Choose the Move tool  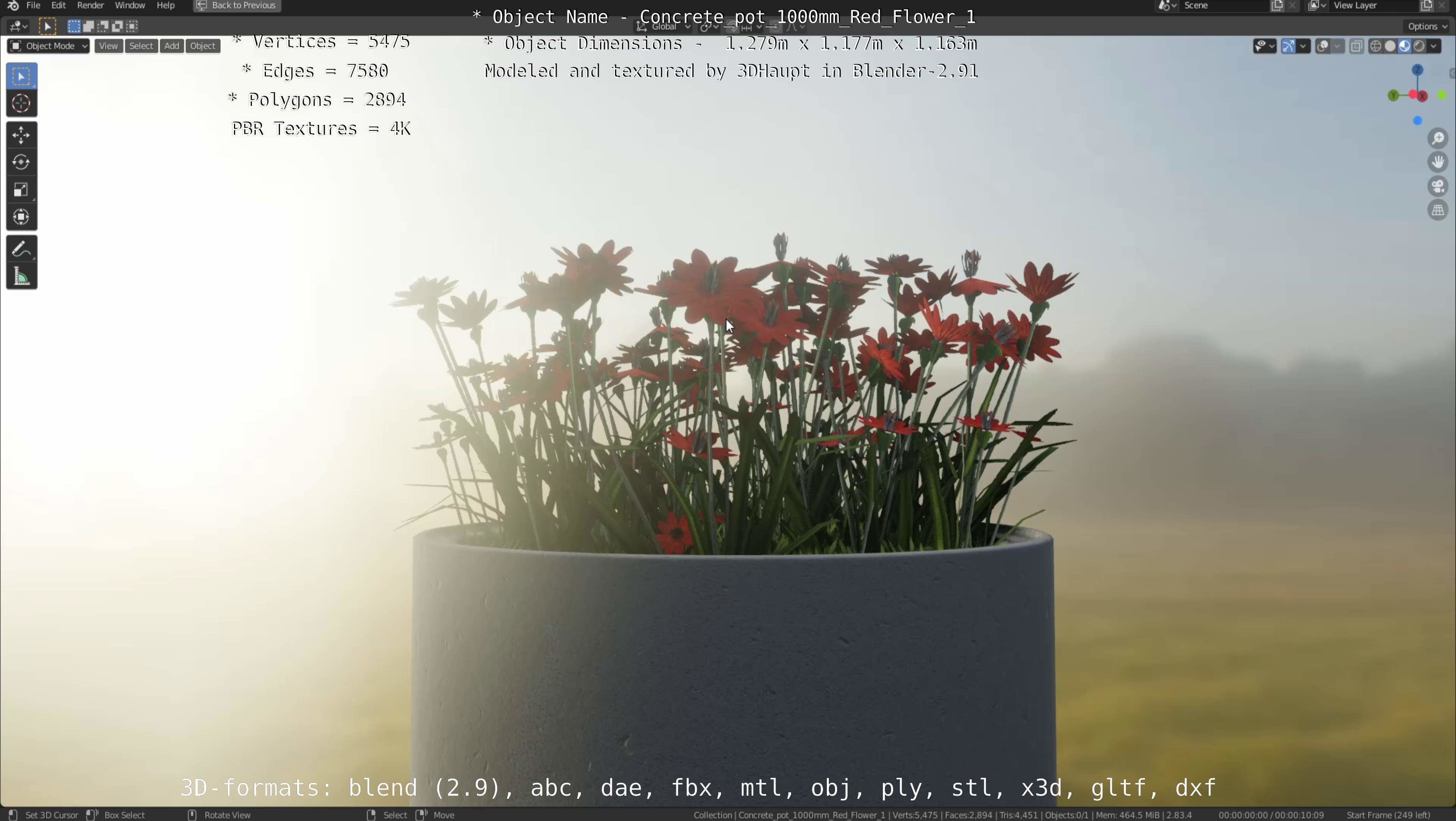pyautogui.click(x=21, y=135)
